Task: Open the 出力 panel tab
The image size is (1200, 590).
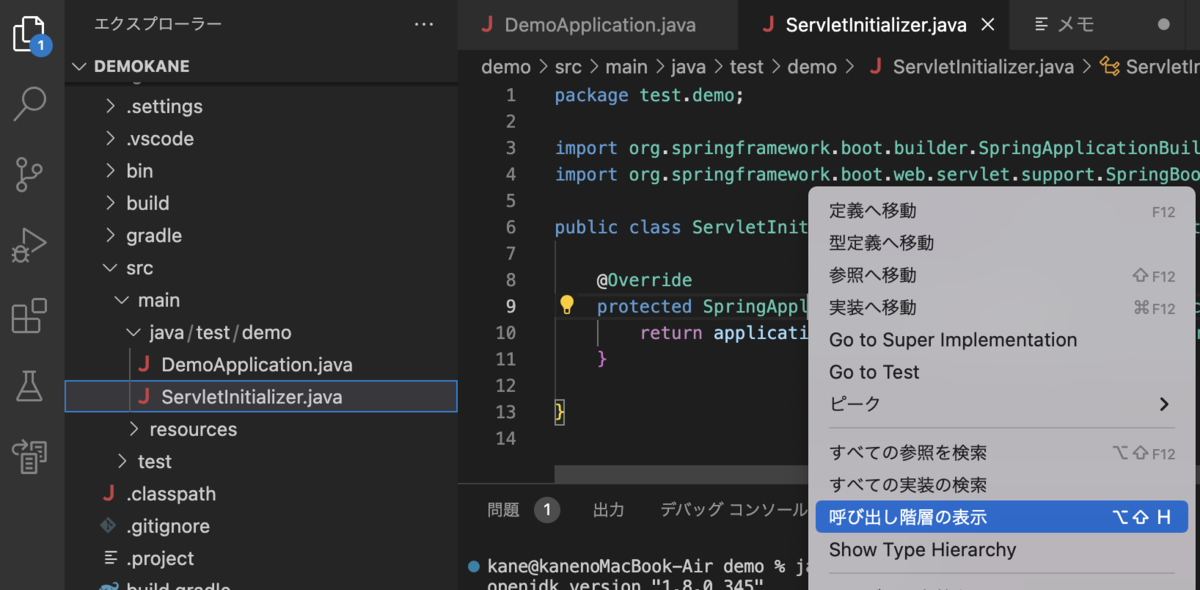Action: 609,510
